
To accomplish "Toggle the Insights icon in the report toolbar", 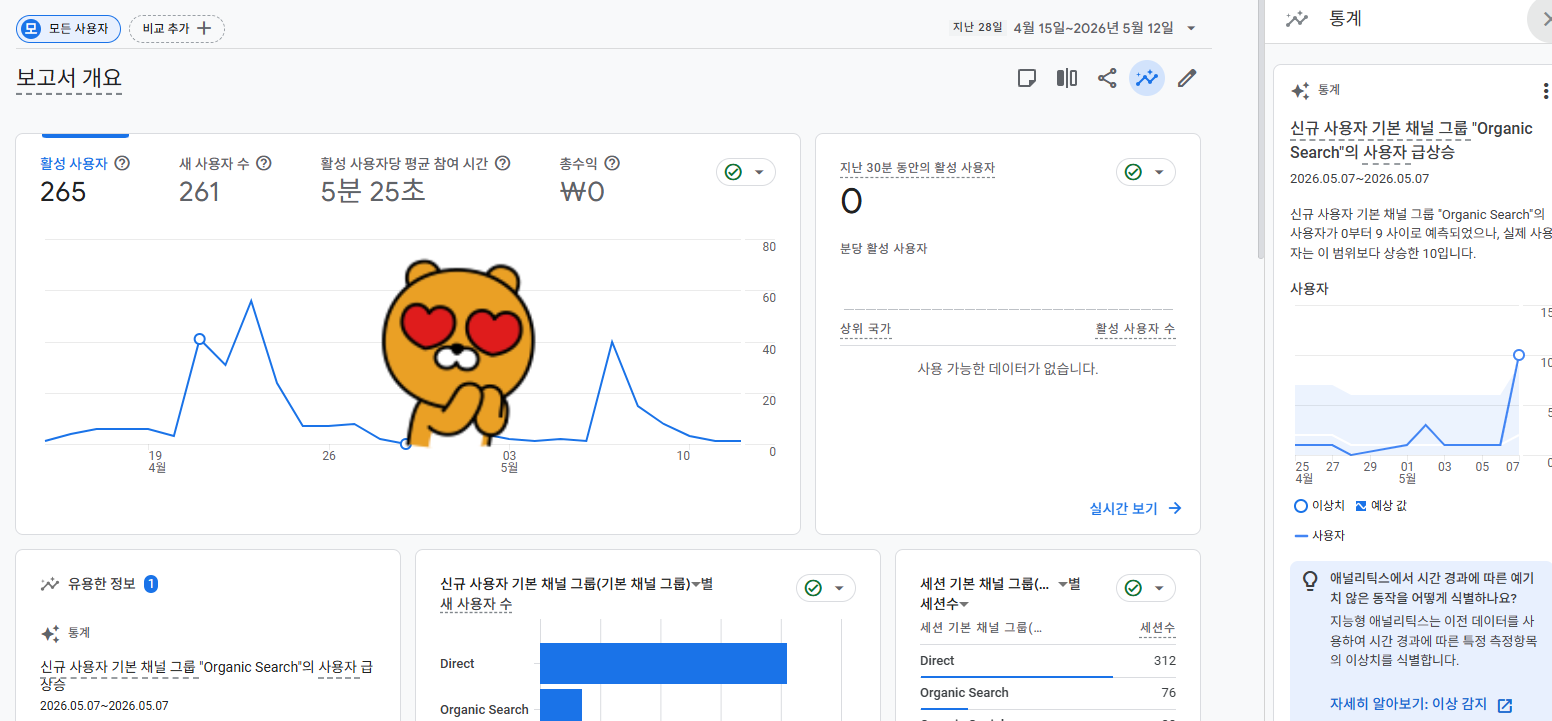I will (x=1147, y=78).
